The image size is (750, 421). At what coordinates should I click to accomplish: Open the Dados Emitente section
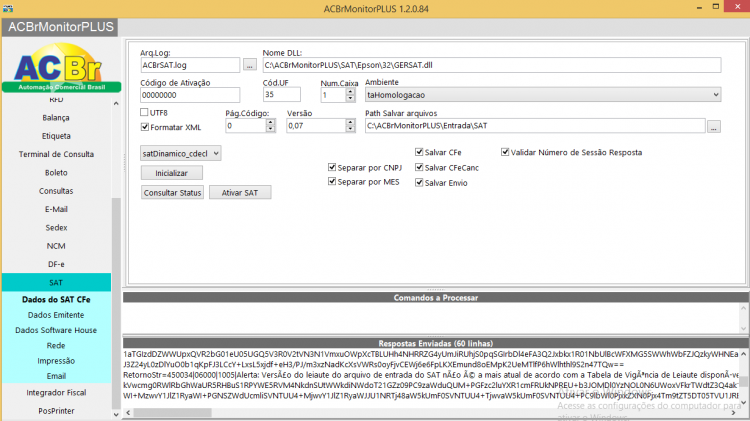56,315
